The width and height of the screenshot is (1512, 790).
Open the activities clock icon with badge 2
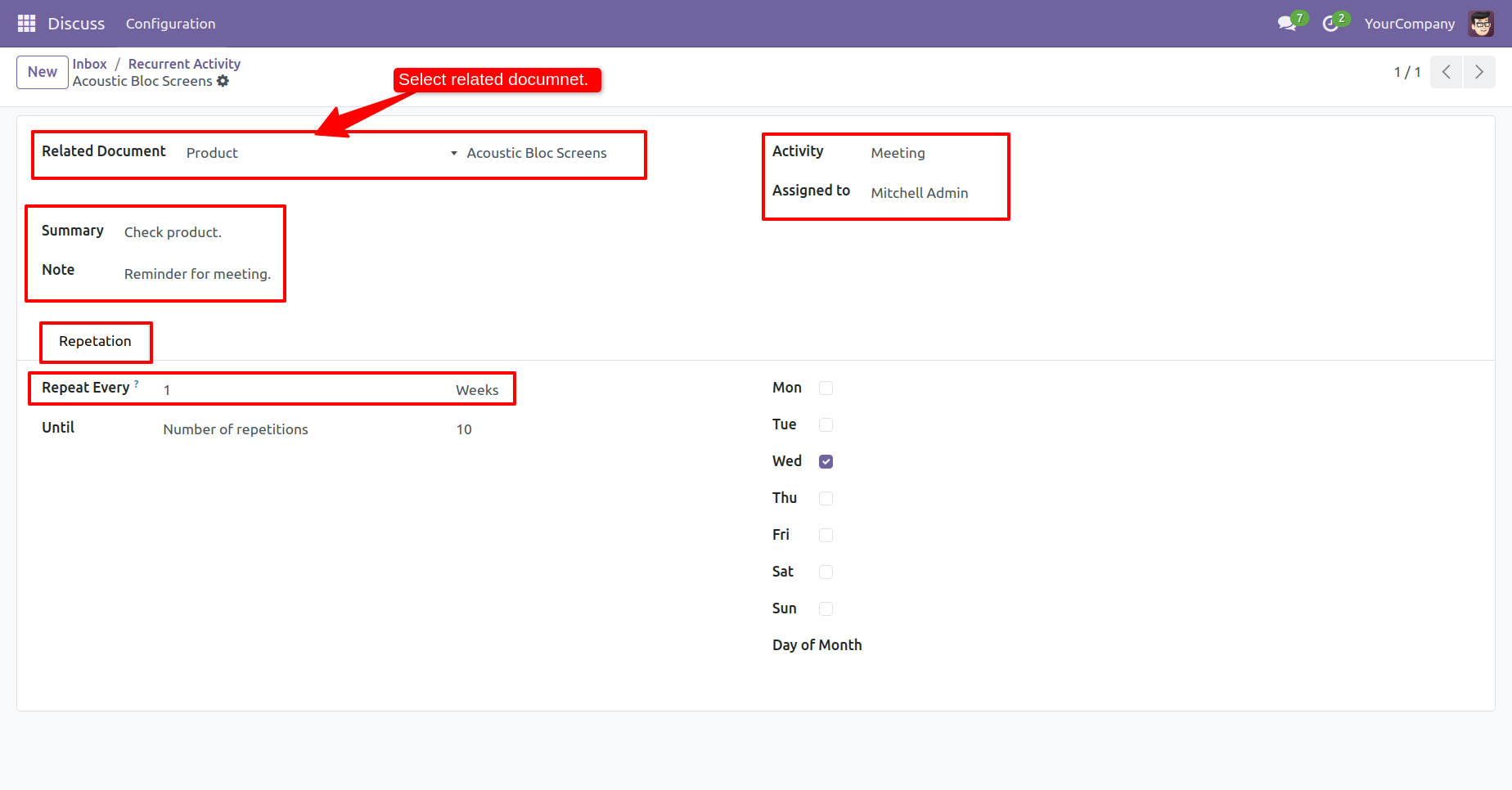pyautogui.click(x=1334, y=22)
